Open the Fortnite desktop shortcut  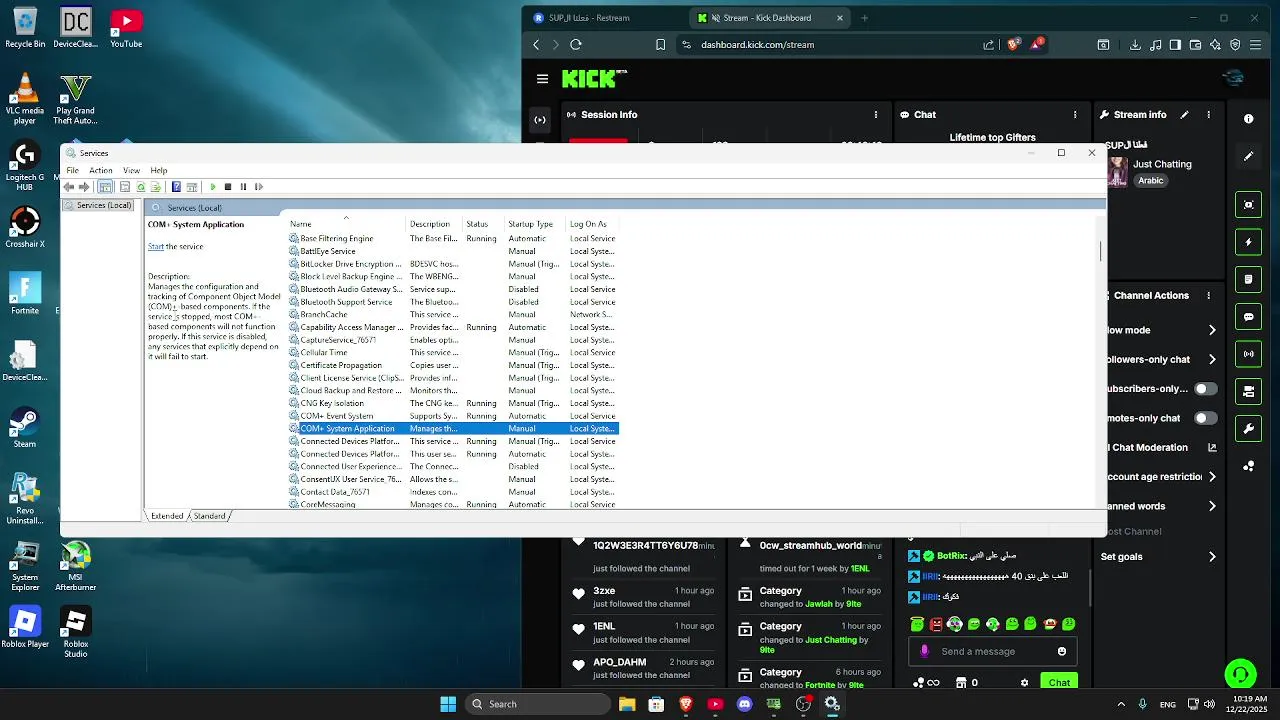click(25, 293)
